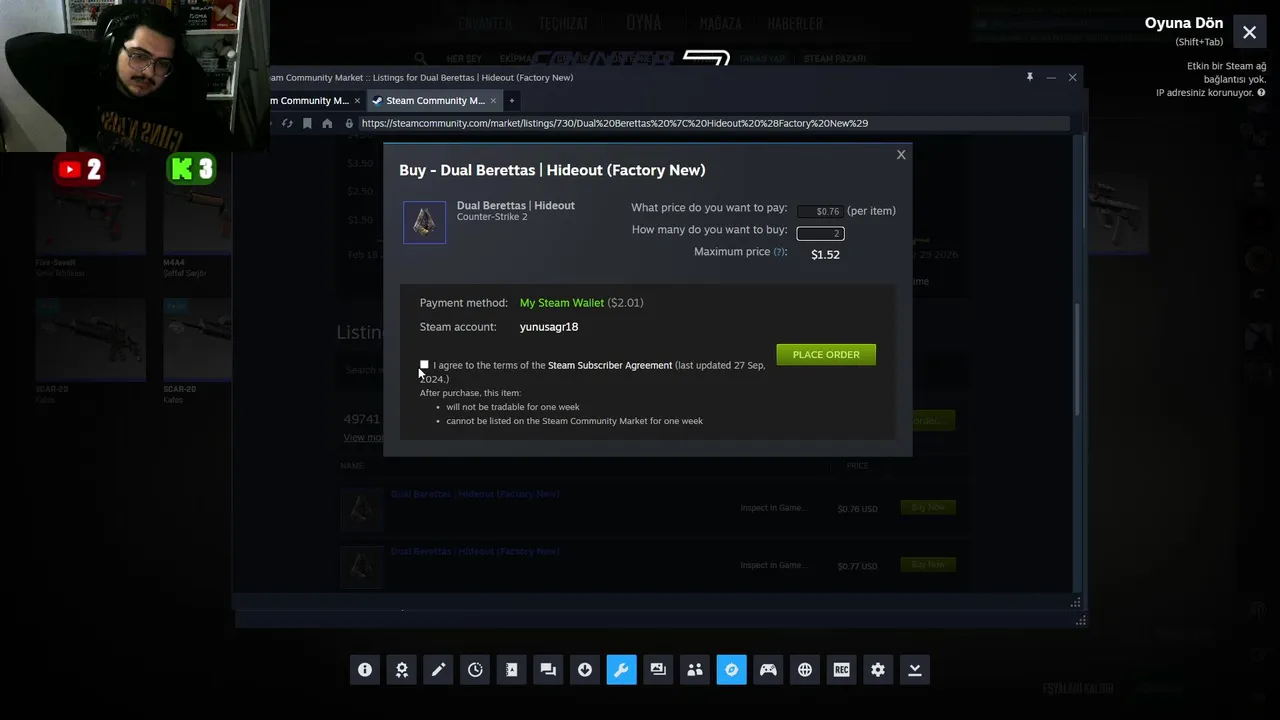
Task: Click the vertical scrollbar of the market page
Action: [x=1077, y=360]
